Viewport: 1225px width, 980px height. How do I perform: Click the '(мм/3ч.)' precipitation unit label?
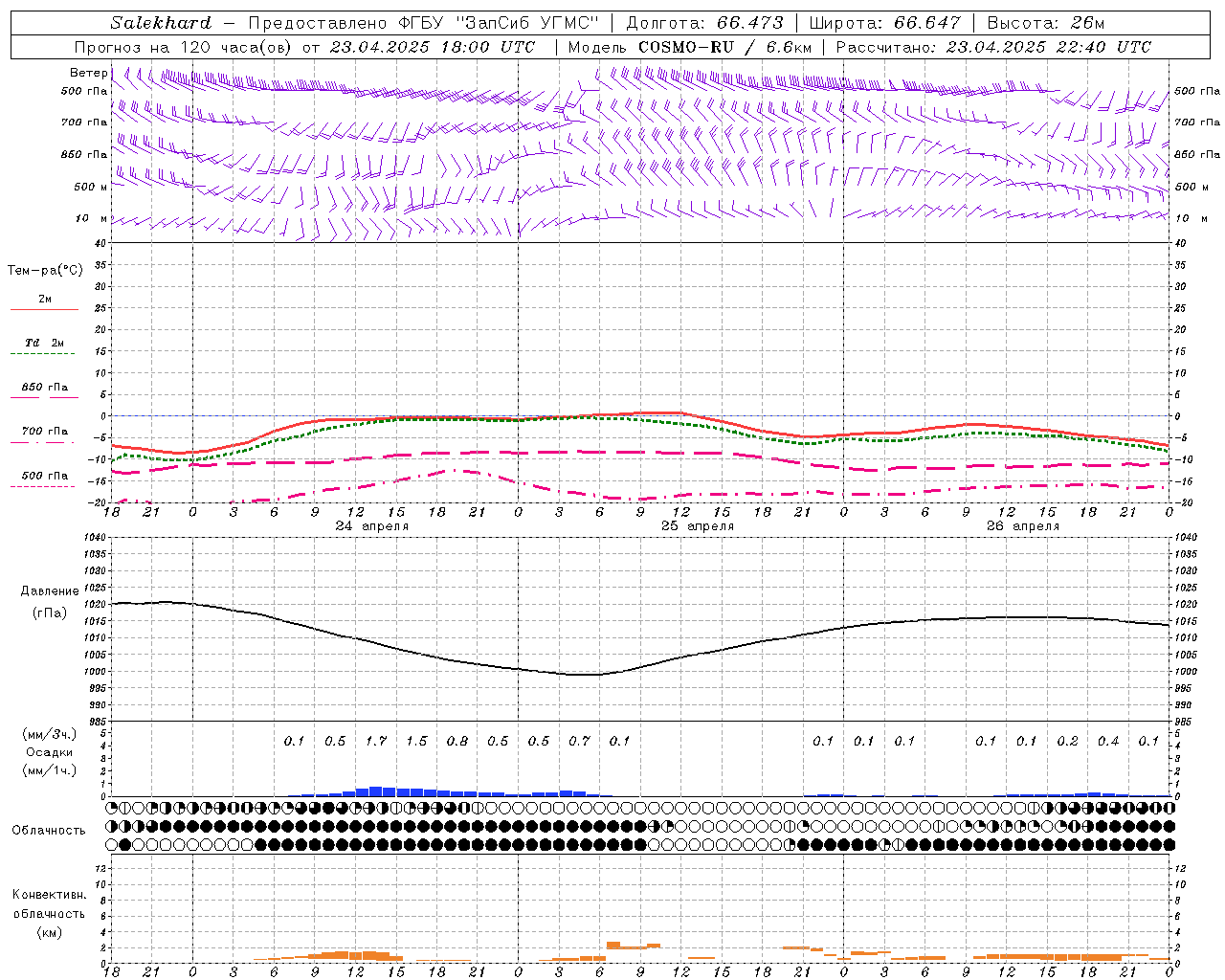[50, 735]
